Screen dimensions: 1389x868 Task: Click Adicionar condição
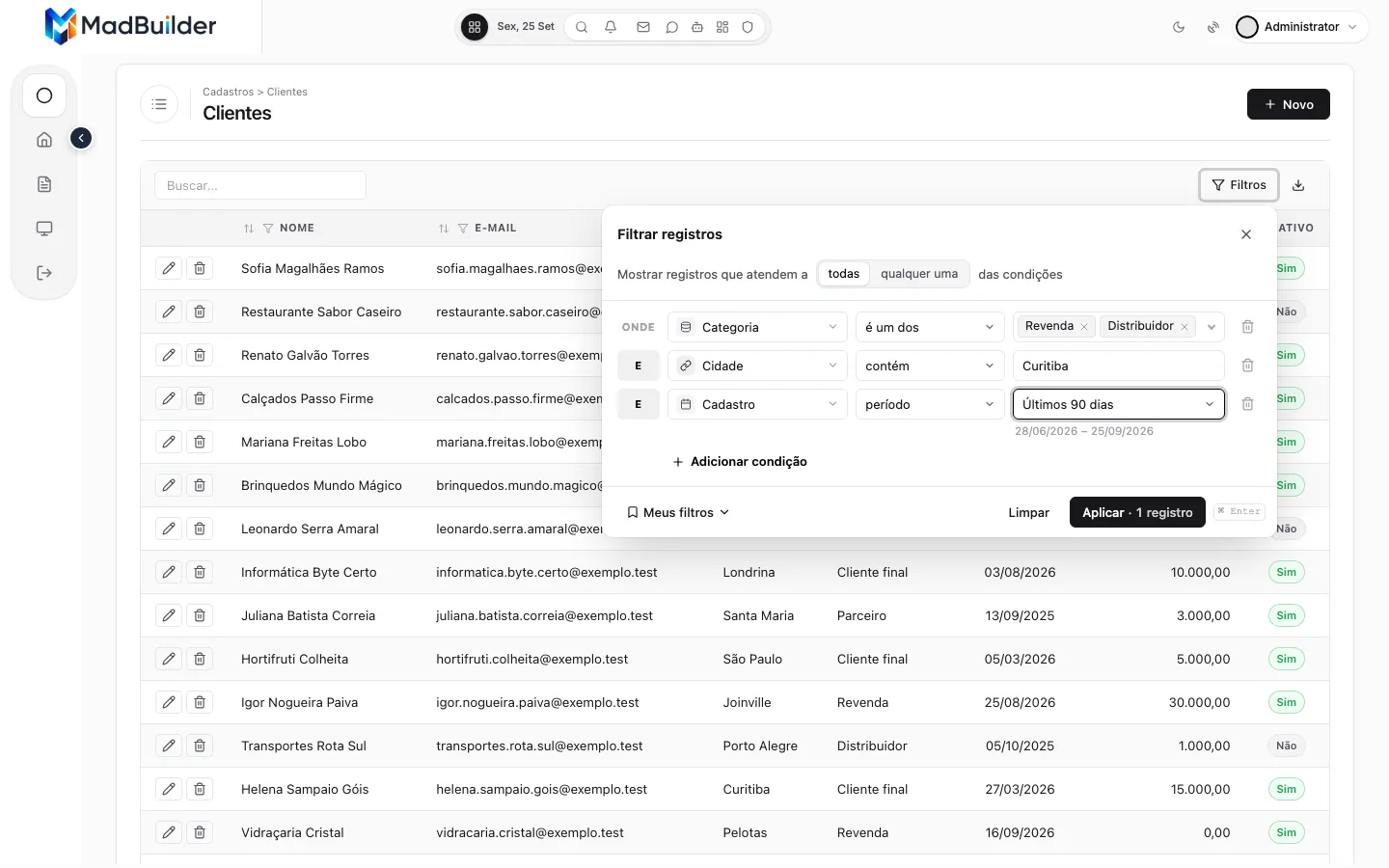pos(740,462)
